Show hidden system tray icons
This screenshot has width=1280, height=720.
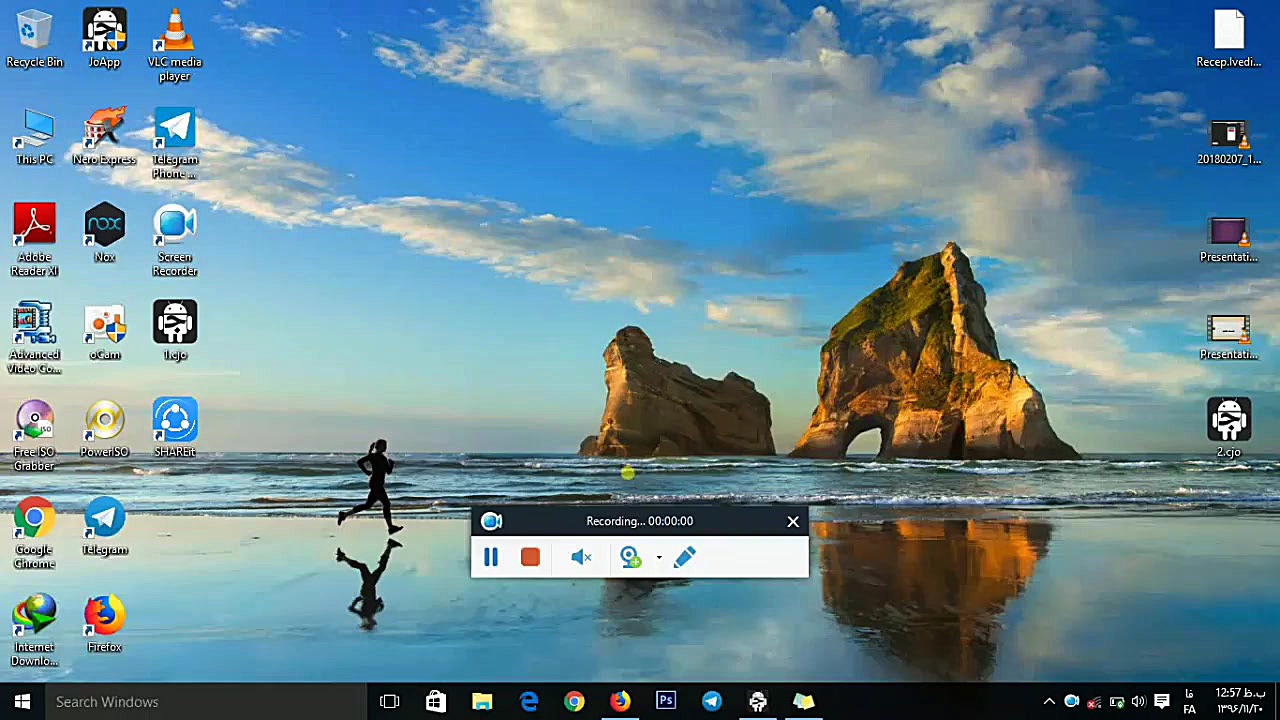tap(1049, 702)
